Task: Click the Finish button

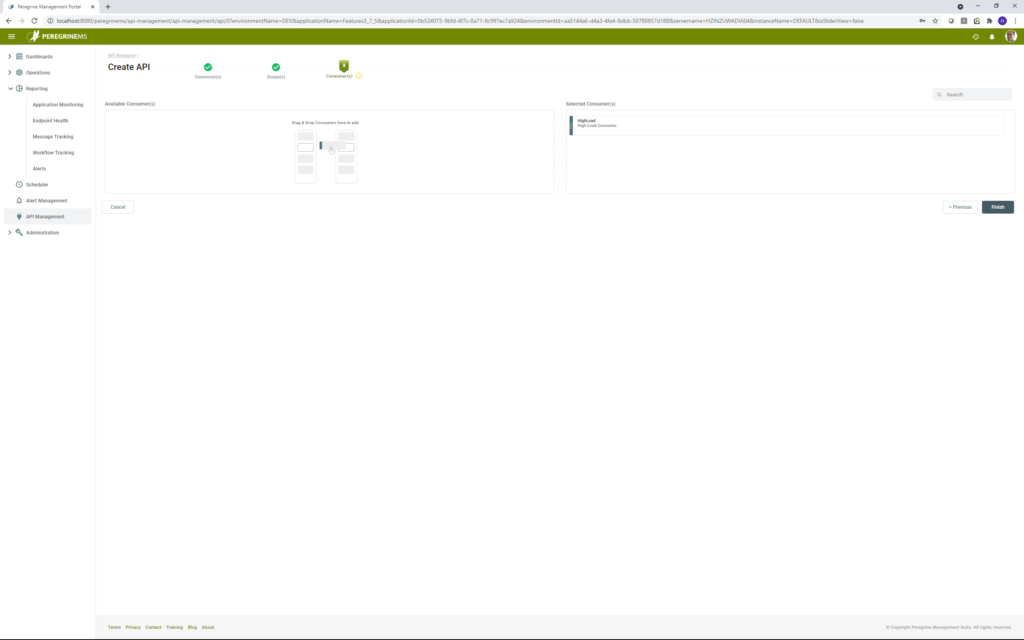Action: pos(997,207)
